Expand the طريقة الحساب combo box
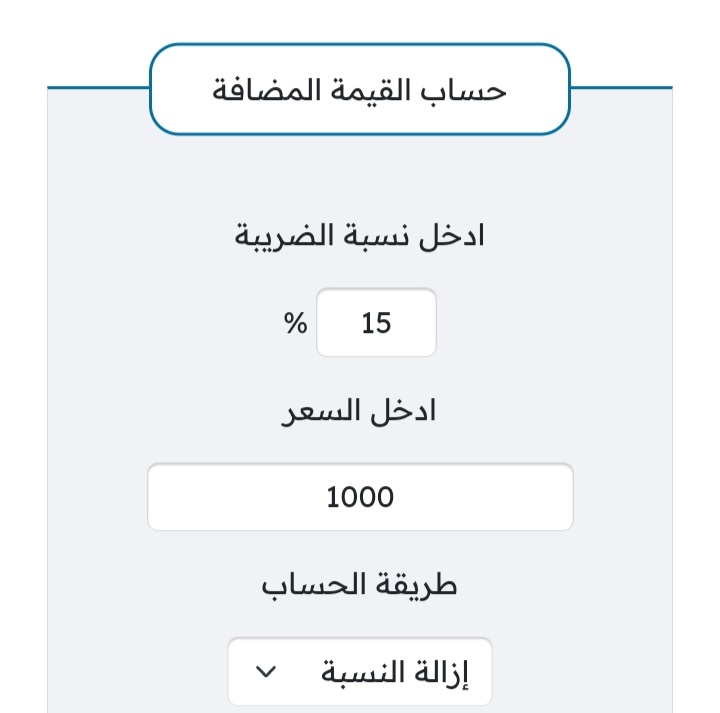720x713 pixels. coord(360,671)
